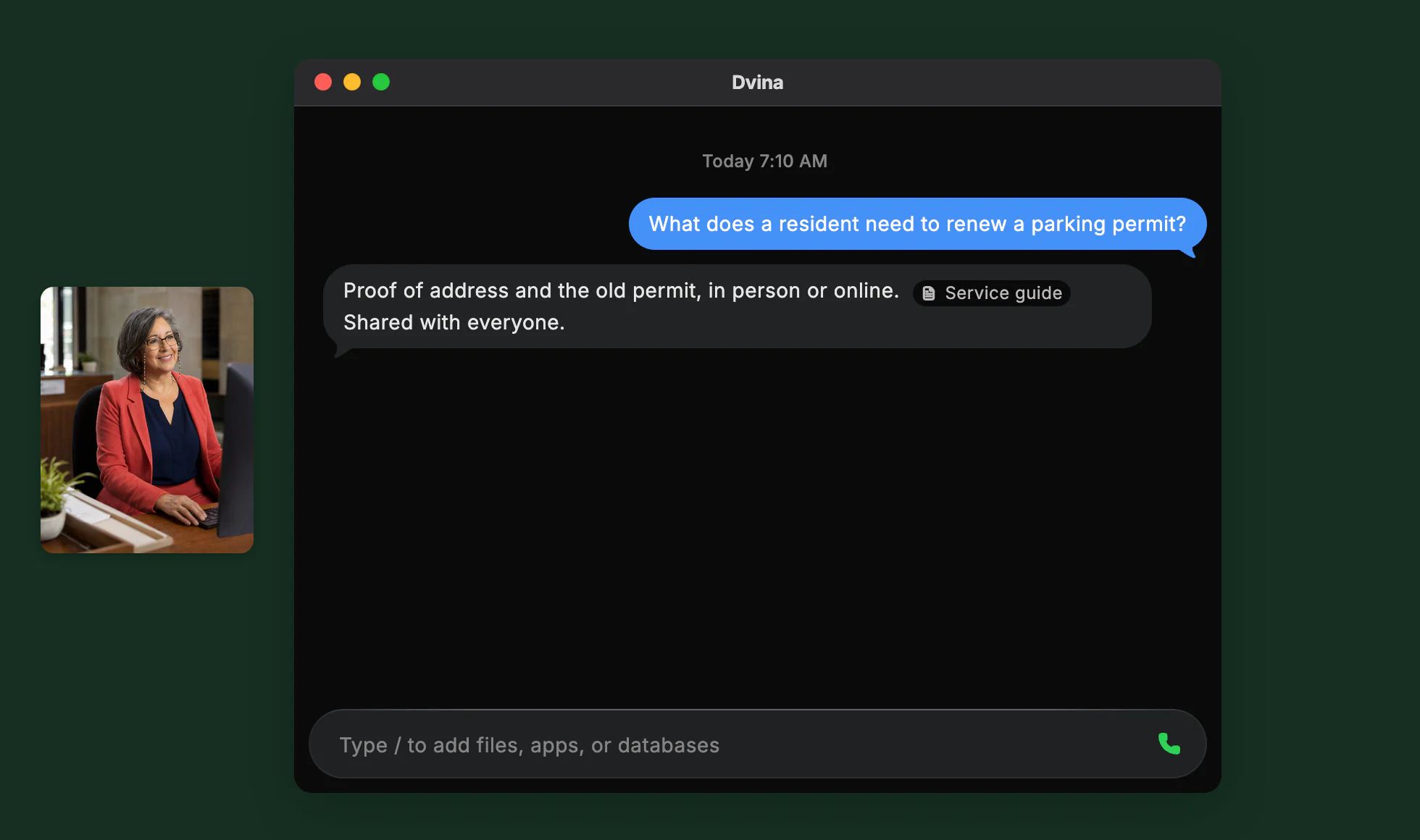This screenshot has width=1420, height=840.
Task: Open the photo of the woman at desk
Action: (x=147, y=420)
